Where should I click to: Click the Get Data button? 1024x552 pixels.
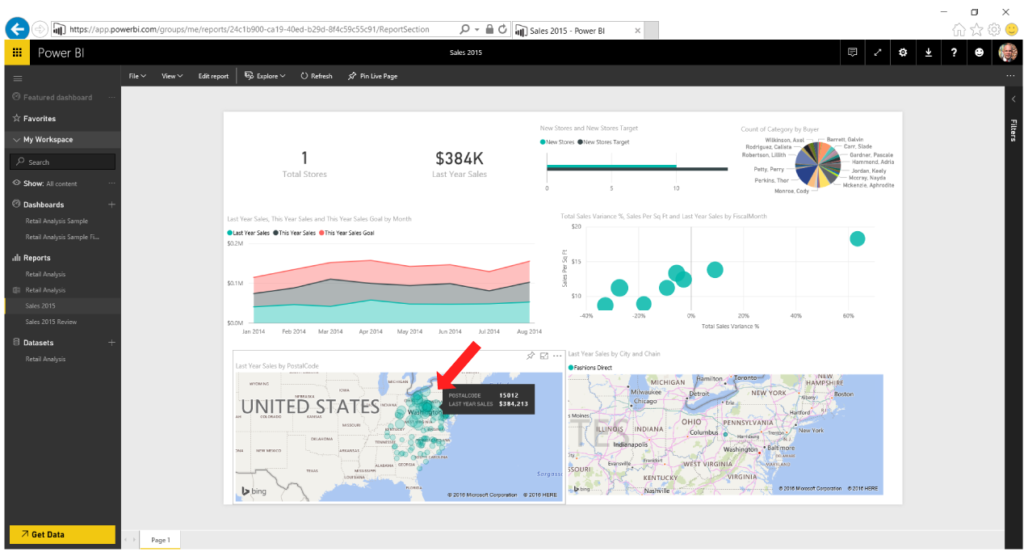pyautogui.click(x=62, y=534)
